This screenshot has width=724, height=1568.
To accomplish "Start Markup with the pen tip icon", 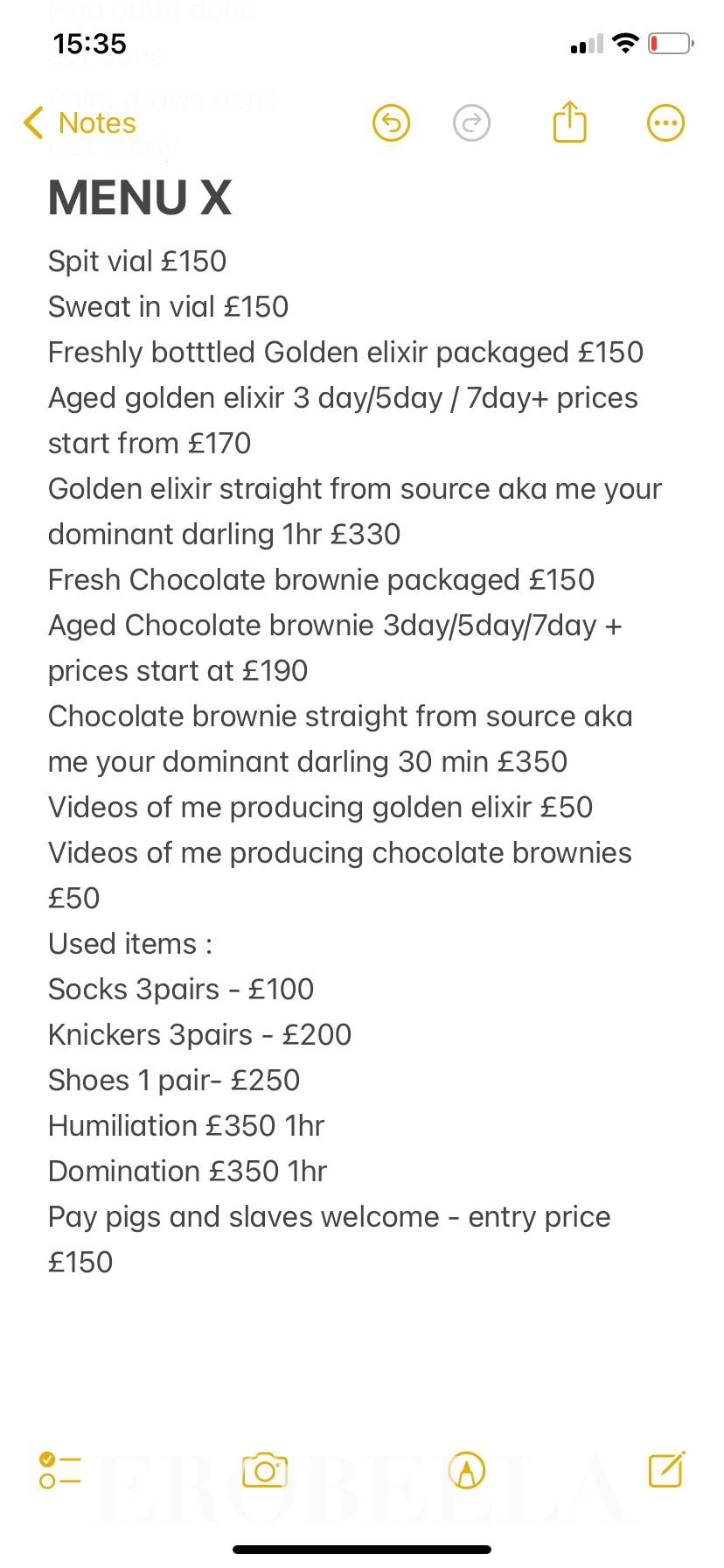I will (x=466, y=1470).
